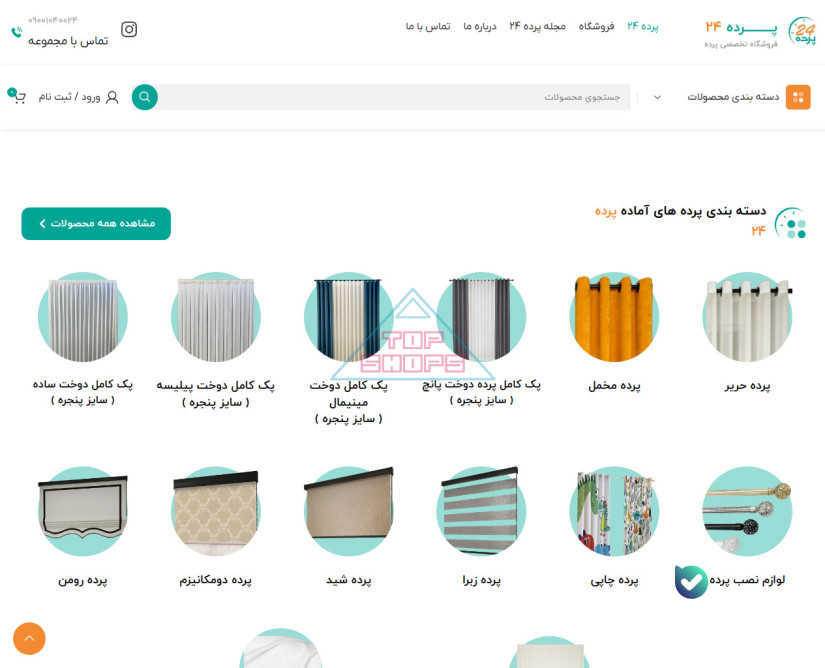Screen dimensions: 825x668
Task: Select the پرده زبرا category thumbnail
Action: (x=481, y=511)
